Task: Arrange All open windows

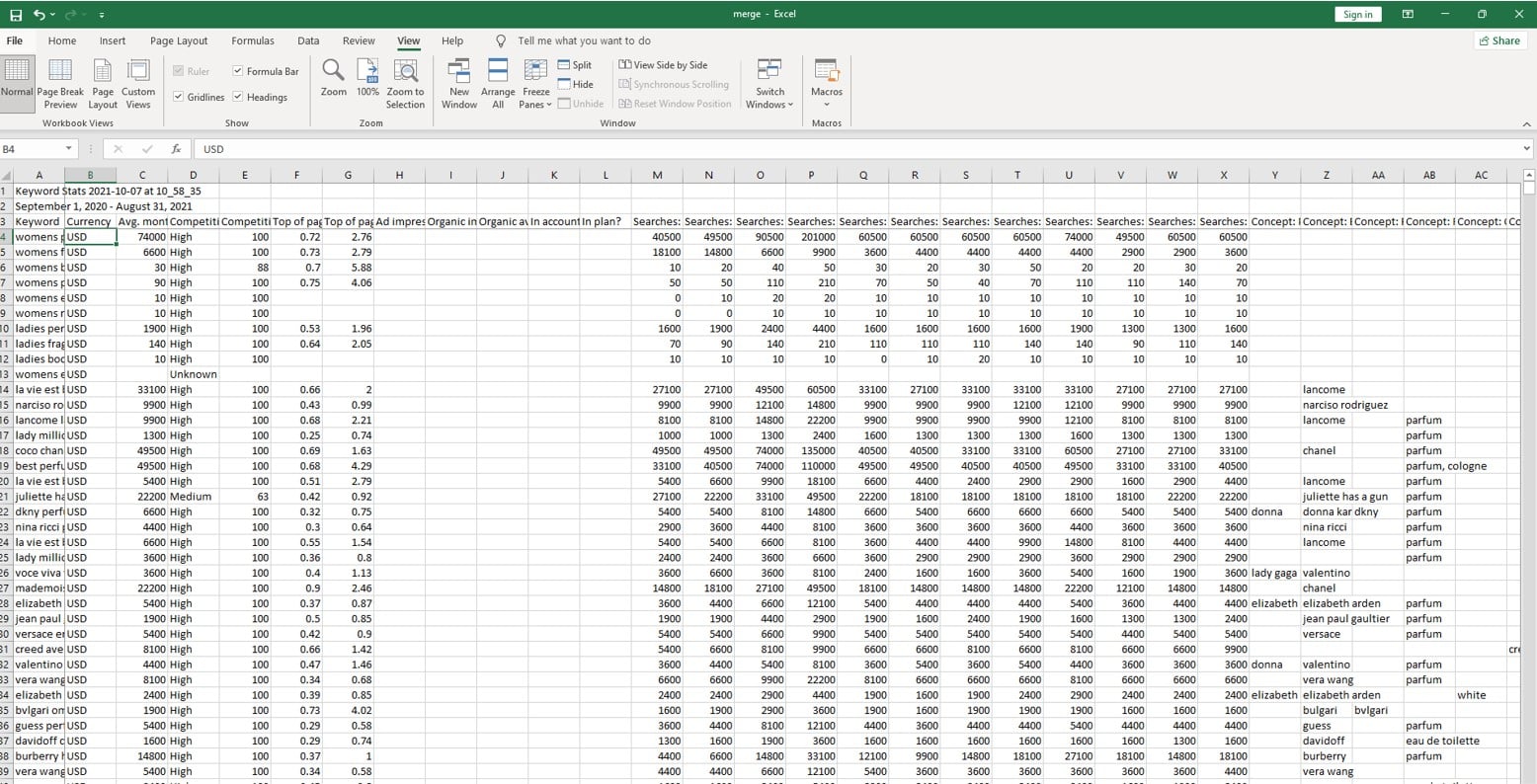Action: point(498,83)
